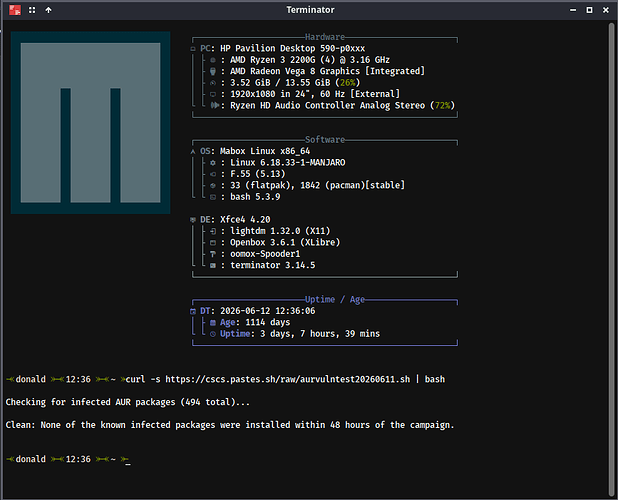The width and height of the screenshot is (618, 500).
Task: Click the line Checking for infected AUR packages
Action: (x=127, y=402)
